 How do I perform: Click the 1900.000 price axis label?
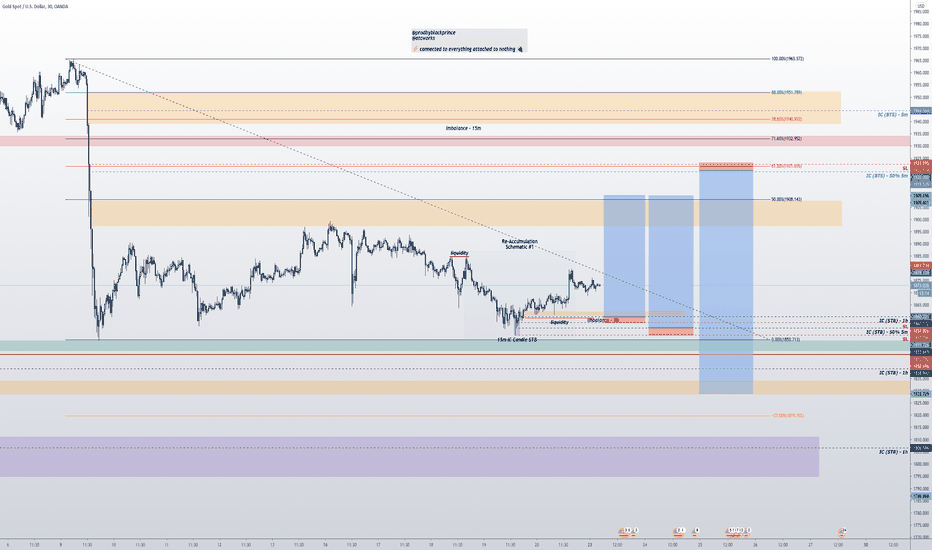click(921, 219)
